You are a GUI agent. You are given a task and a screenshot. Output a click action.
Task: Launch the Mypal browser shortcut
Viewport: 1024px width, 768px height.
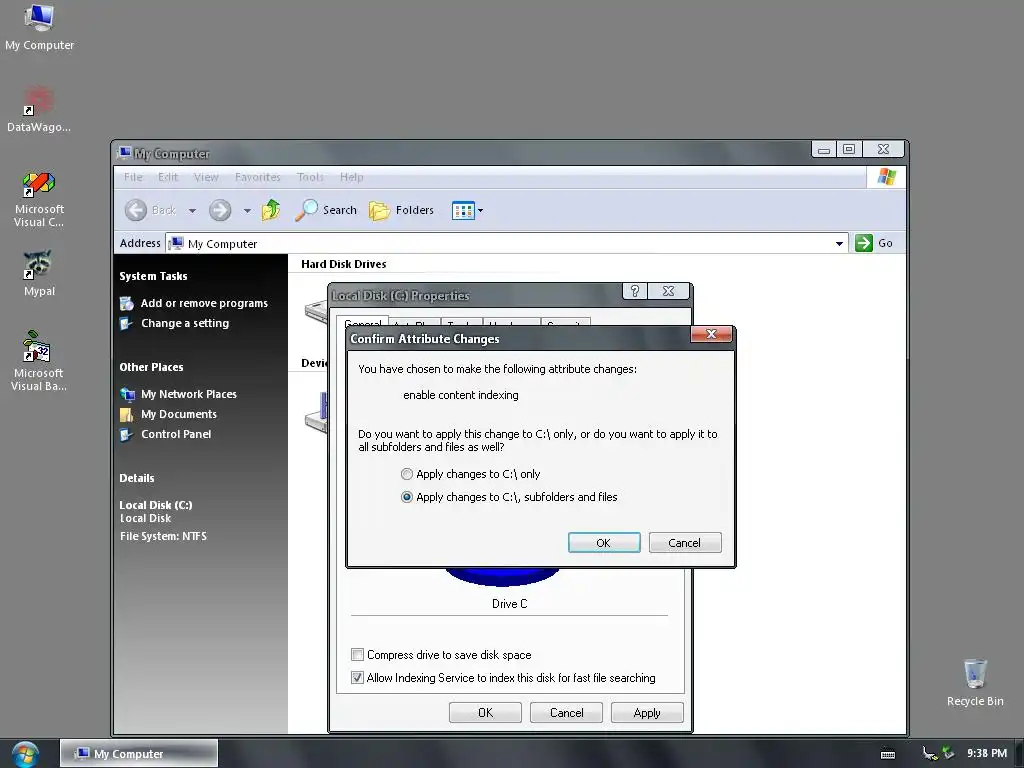(x=39, y=273)
